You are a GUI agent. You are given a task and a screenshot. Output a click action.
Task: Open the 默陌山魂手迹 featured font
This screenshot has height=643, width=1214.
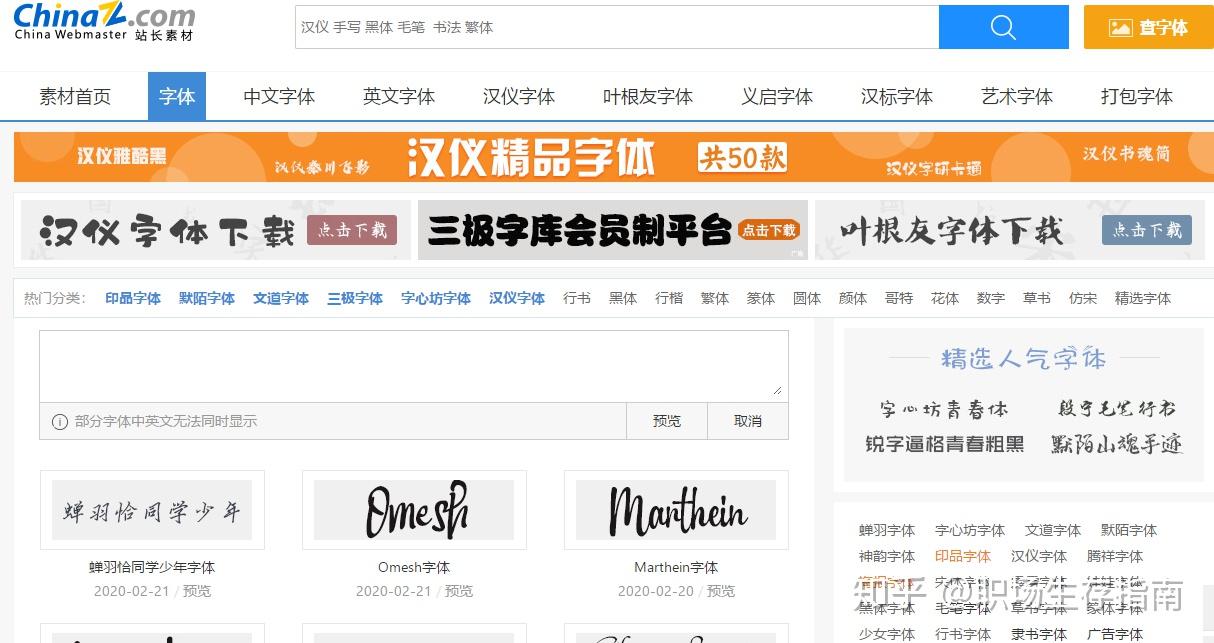pyautogui.click(x=1117, y=444)
